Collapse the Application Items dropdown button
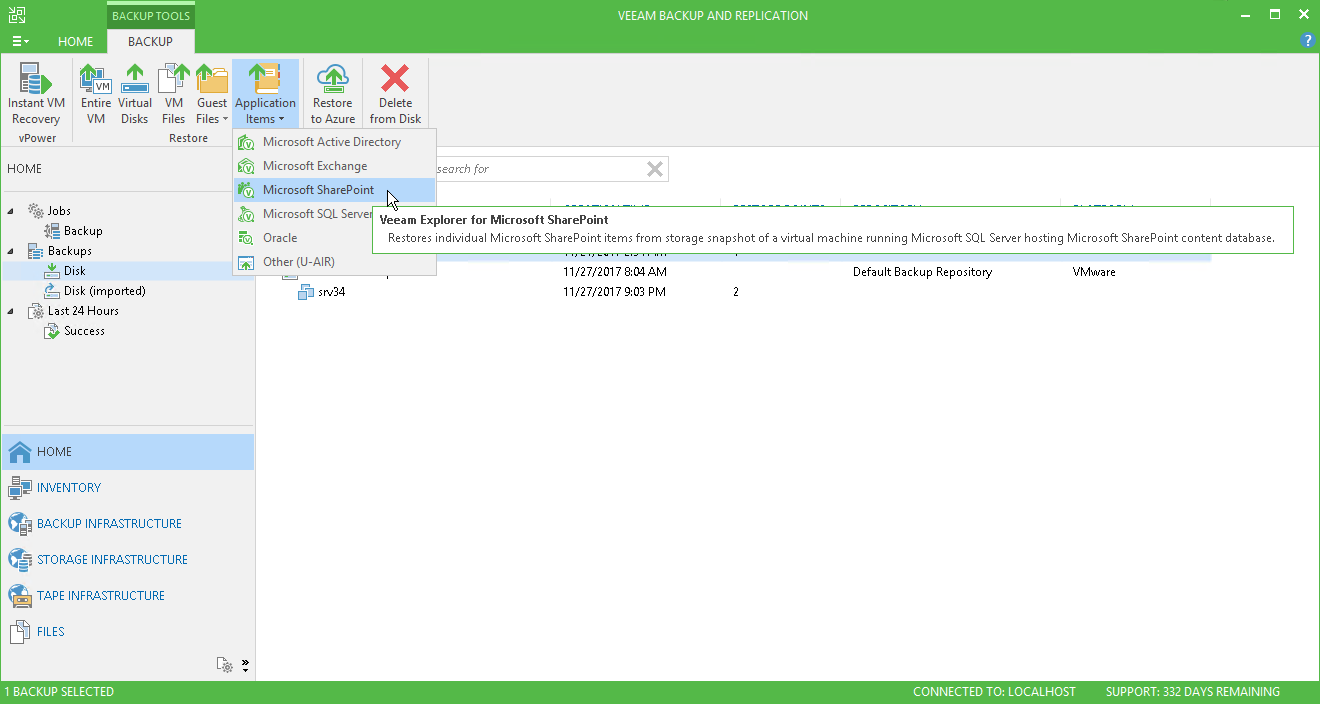Viewport: 1320px width, 704px height. [x=265, y=94]
